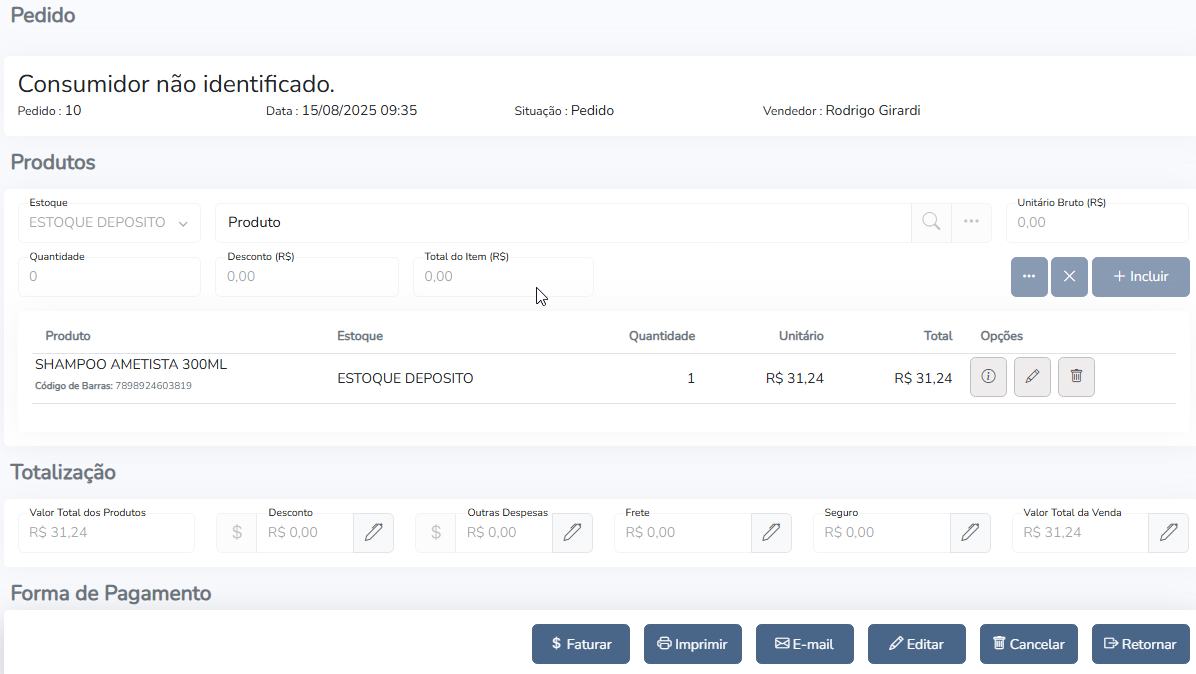Click the ellipsis button left of Incluir
1196x674 pixels.
1029,277
